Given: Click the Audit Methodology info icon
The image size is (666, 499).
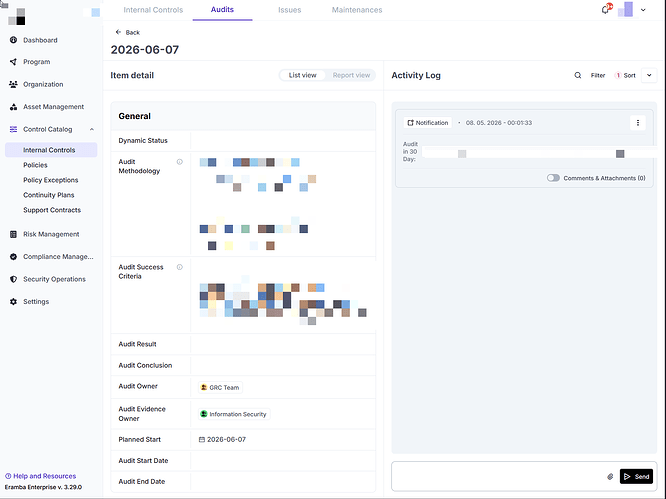Looking at the screenshot, I should [x=180, y=162].
